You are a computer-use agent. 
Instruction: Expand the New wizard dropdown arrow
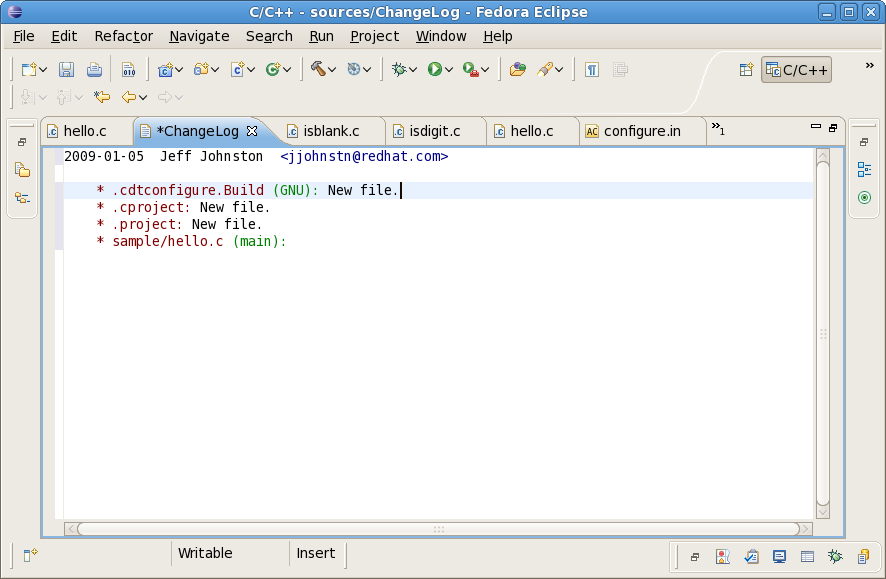point(43,69)
